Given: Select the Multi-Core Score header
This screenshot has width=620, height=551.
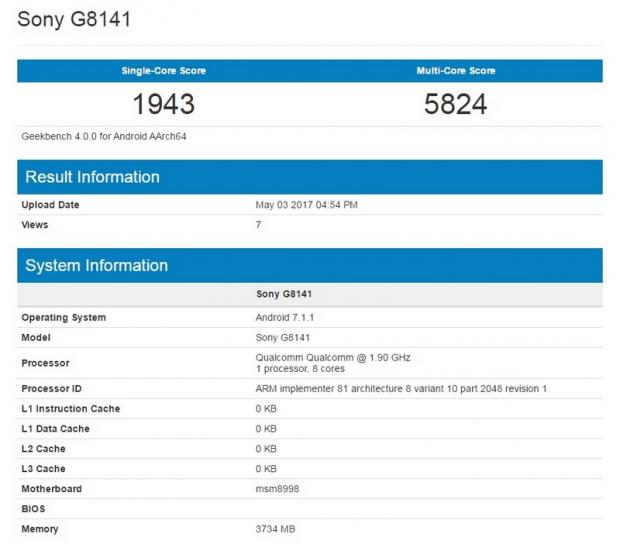Looking at the screenshot, I should (x=455, y=71).
